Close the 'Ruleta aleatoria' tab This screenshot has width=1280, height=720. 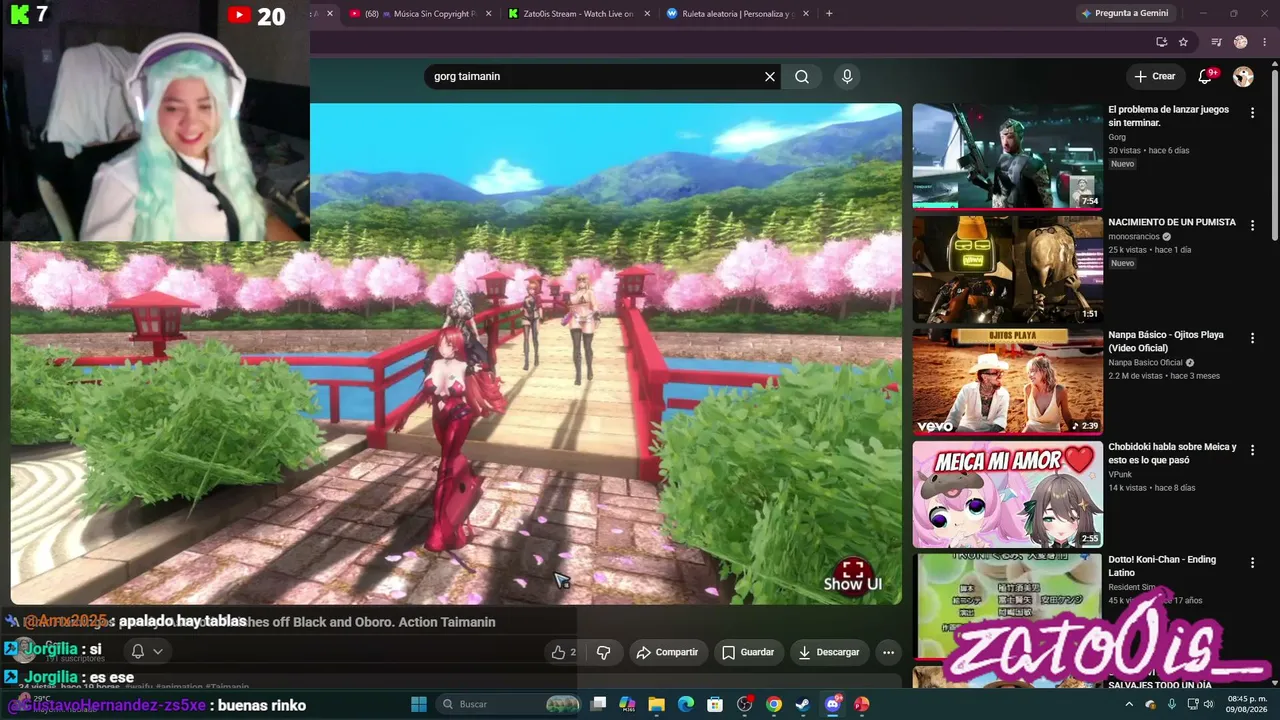[805, 14]
